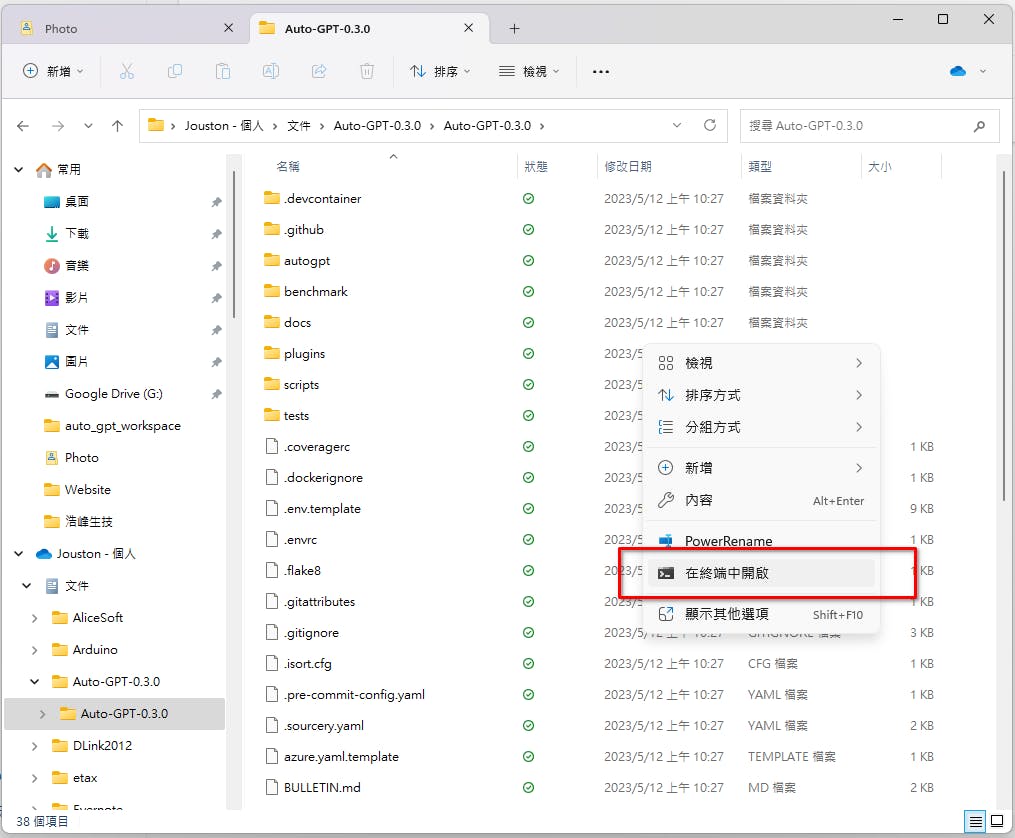Click the Paste clipboard icon
The width and height of the screenshot is (1015, 838).
223,71
